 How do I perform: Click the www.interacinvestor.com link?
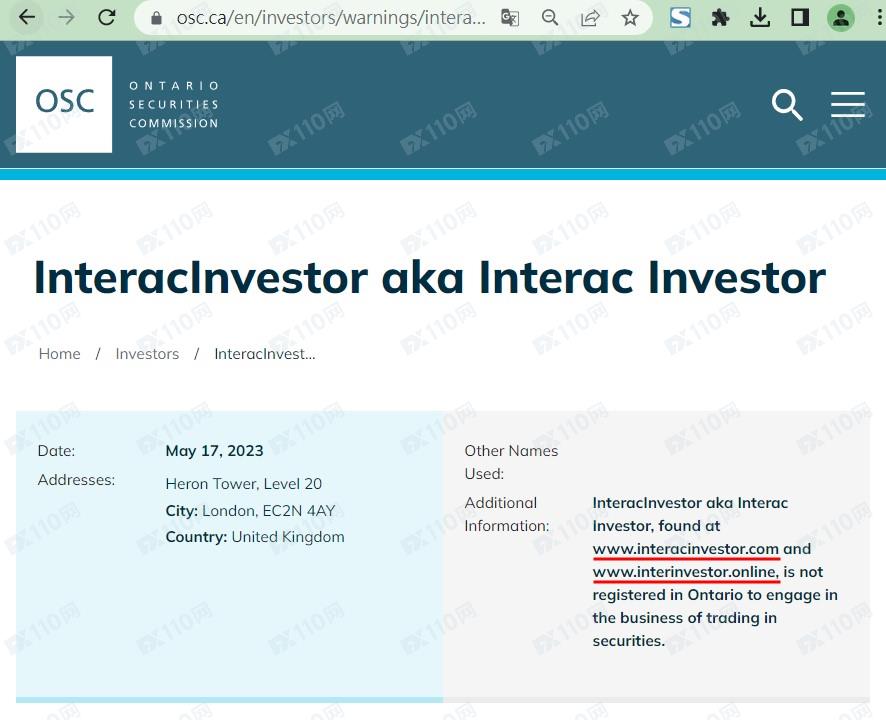[x=685, y=549]
